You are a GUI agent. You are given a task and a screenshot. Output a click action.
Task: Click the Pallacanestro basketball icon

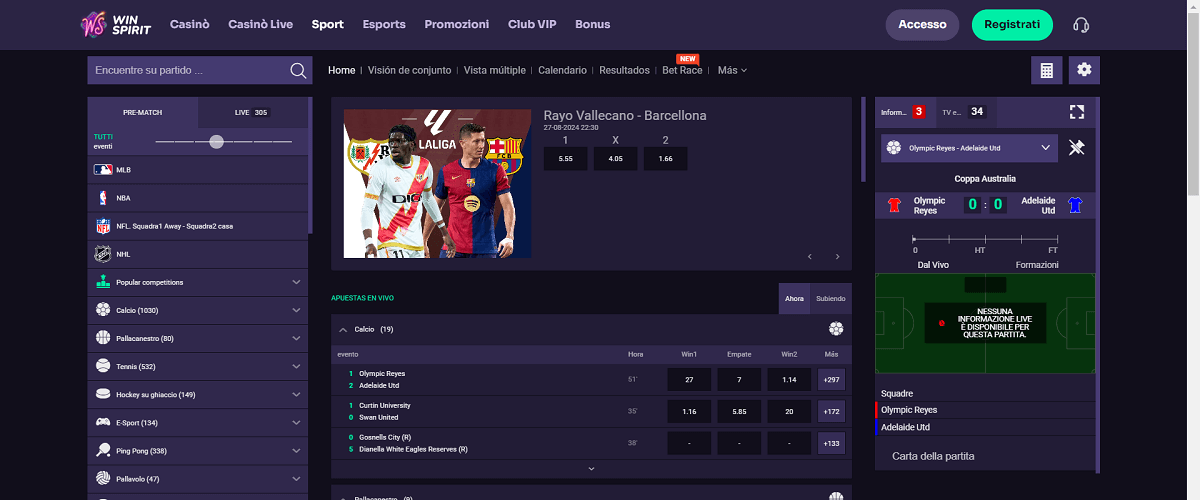(102, 338)
